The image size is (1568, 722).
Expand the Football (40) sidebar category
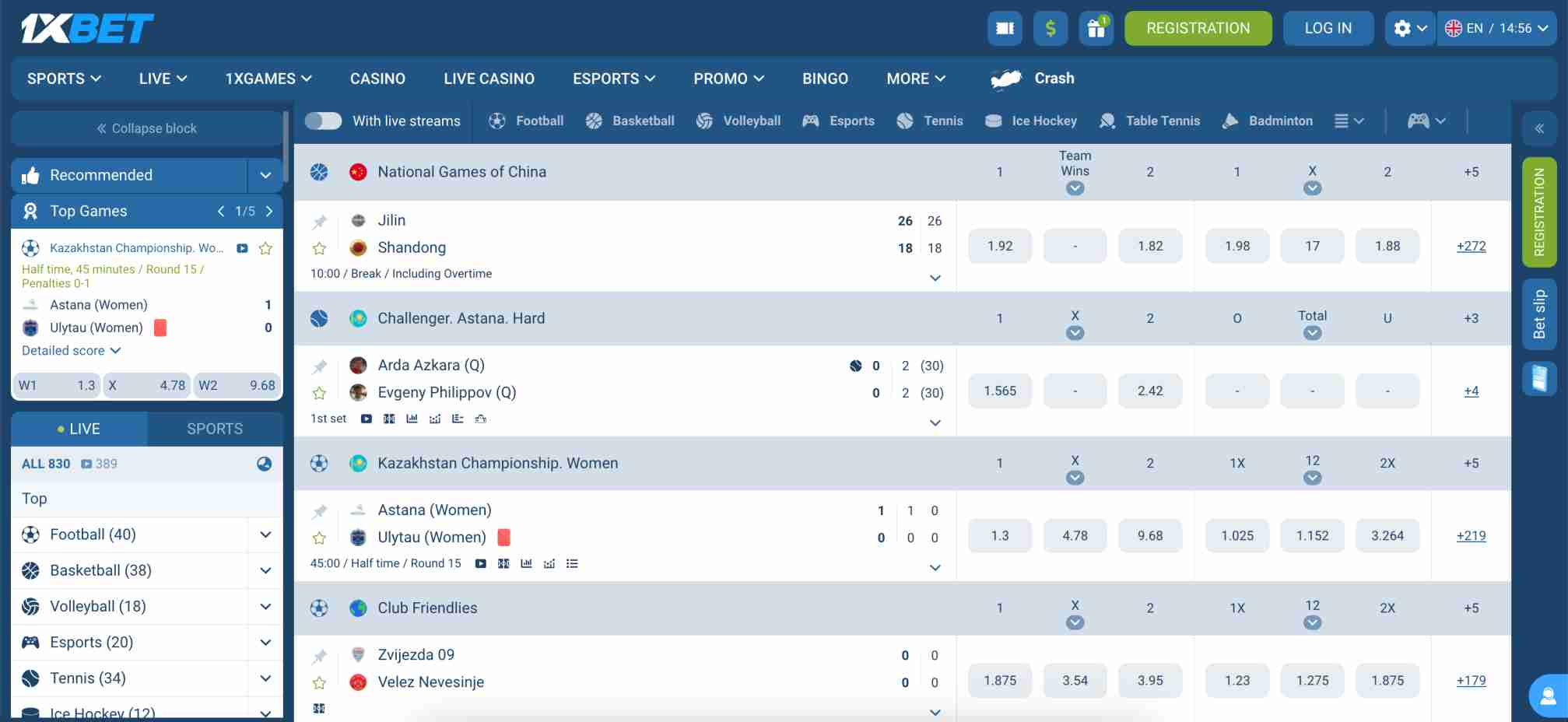[265, 534]
